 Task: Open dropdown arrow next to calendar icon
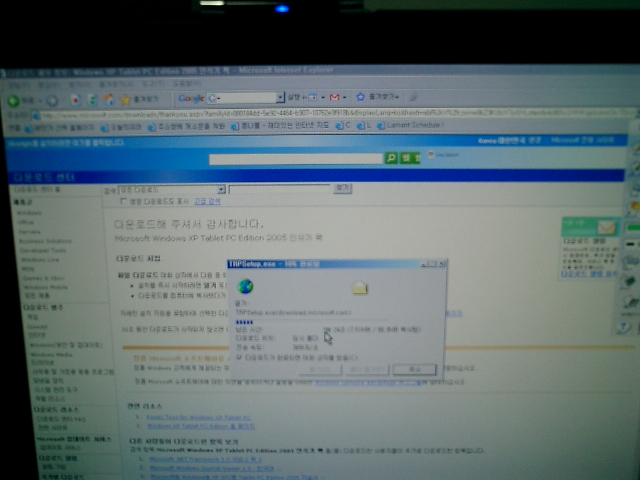point(323,98)
